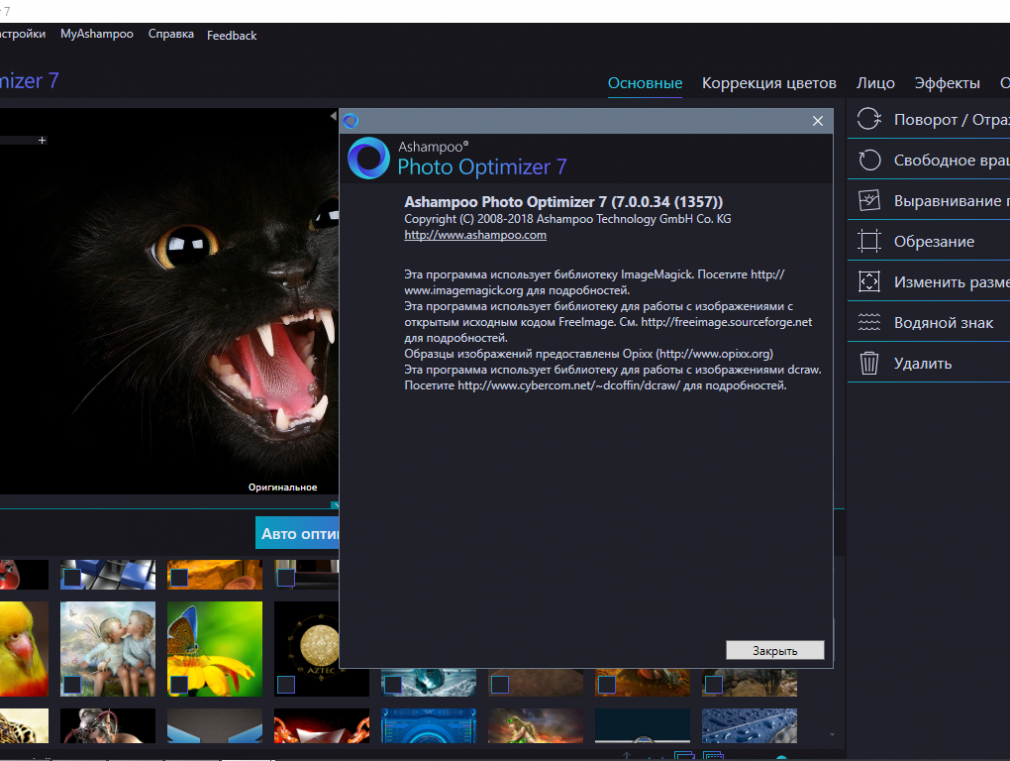The image size is (1010, 761).
Task: Choose the Обрезание crop option label
Action: point(933,242)
